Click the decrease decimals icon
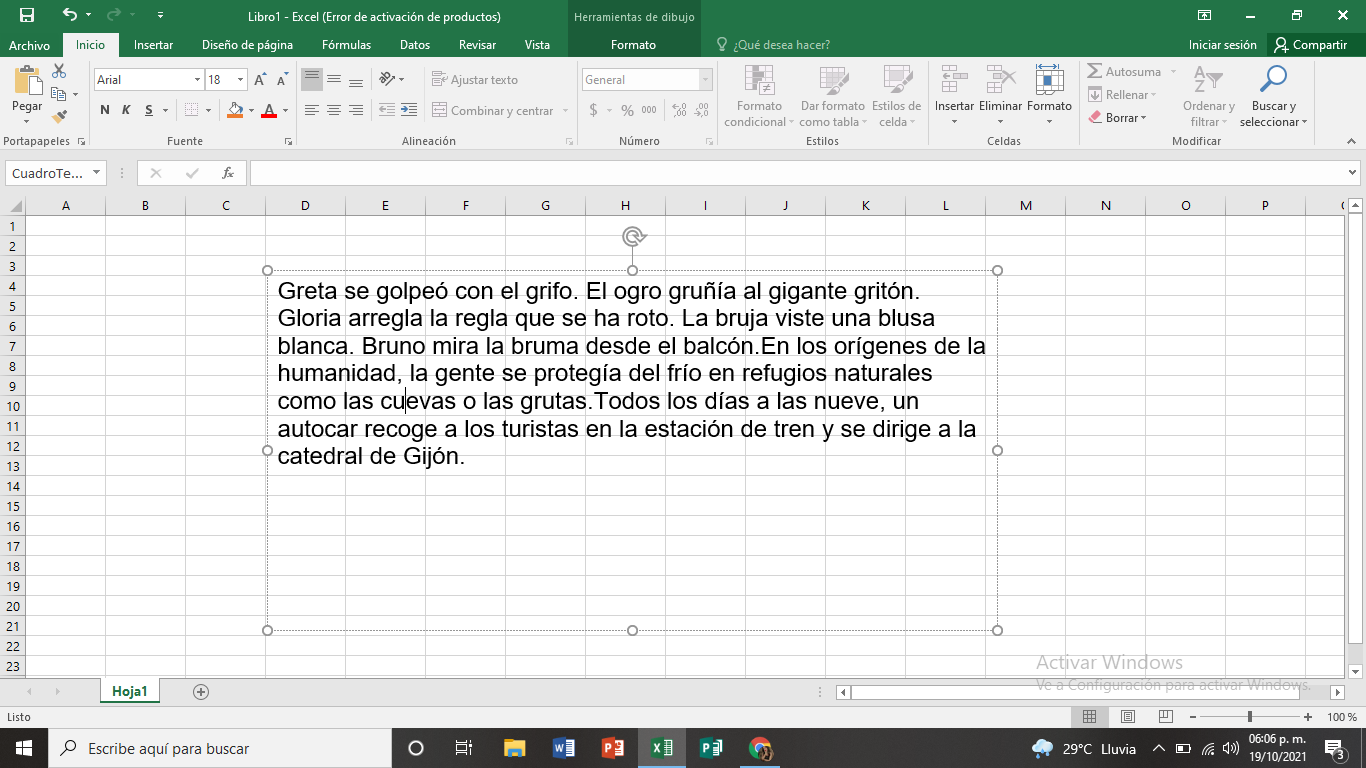Screen dimensions: 1366x768 click(702, 110)
